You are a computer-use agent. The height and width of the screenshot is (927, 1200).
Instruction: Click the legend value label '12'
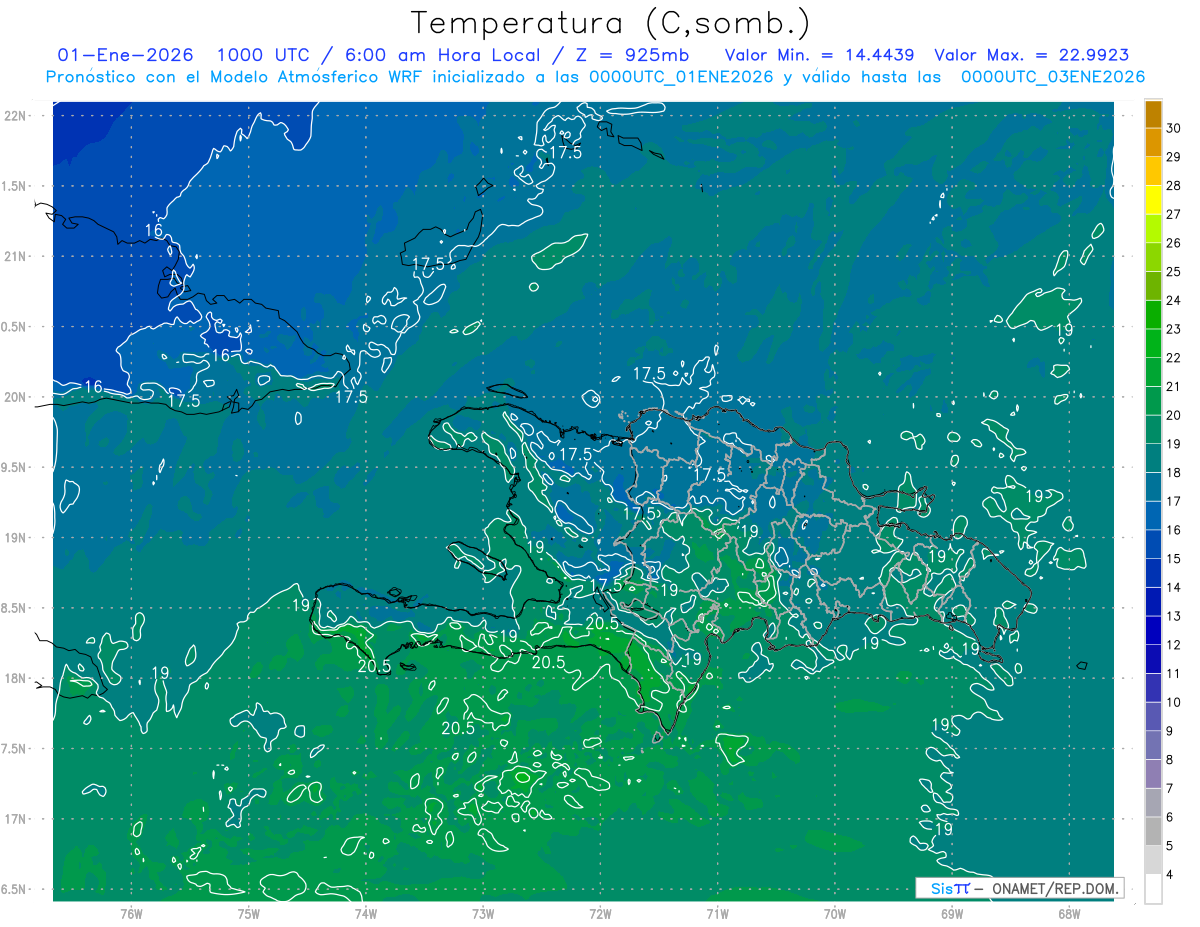coord(1174,644)
